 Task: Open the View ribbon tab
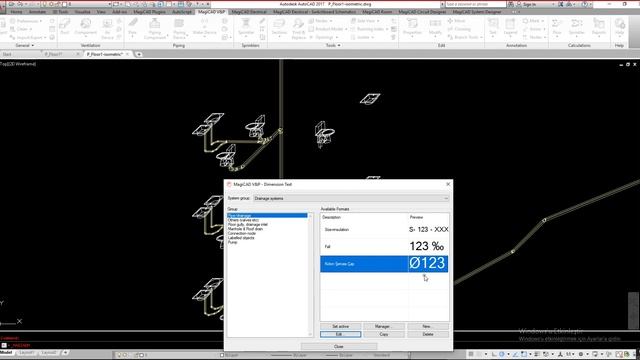click(x=101, y=12)
